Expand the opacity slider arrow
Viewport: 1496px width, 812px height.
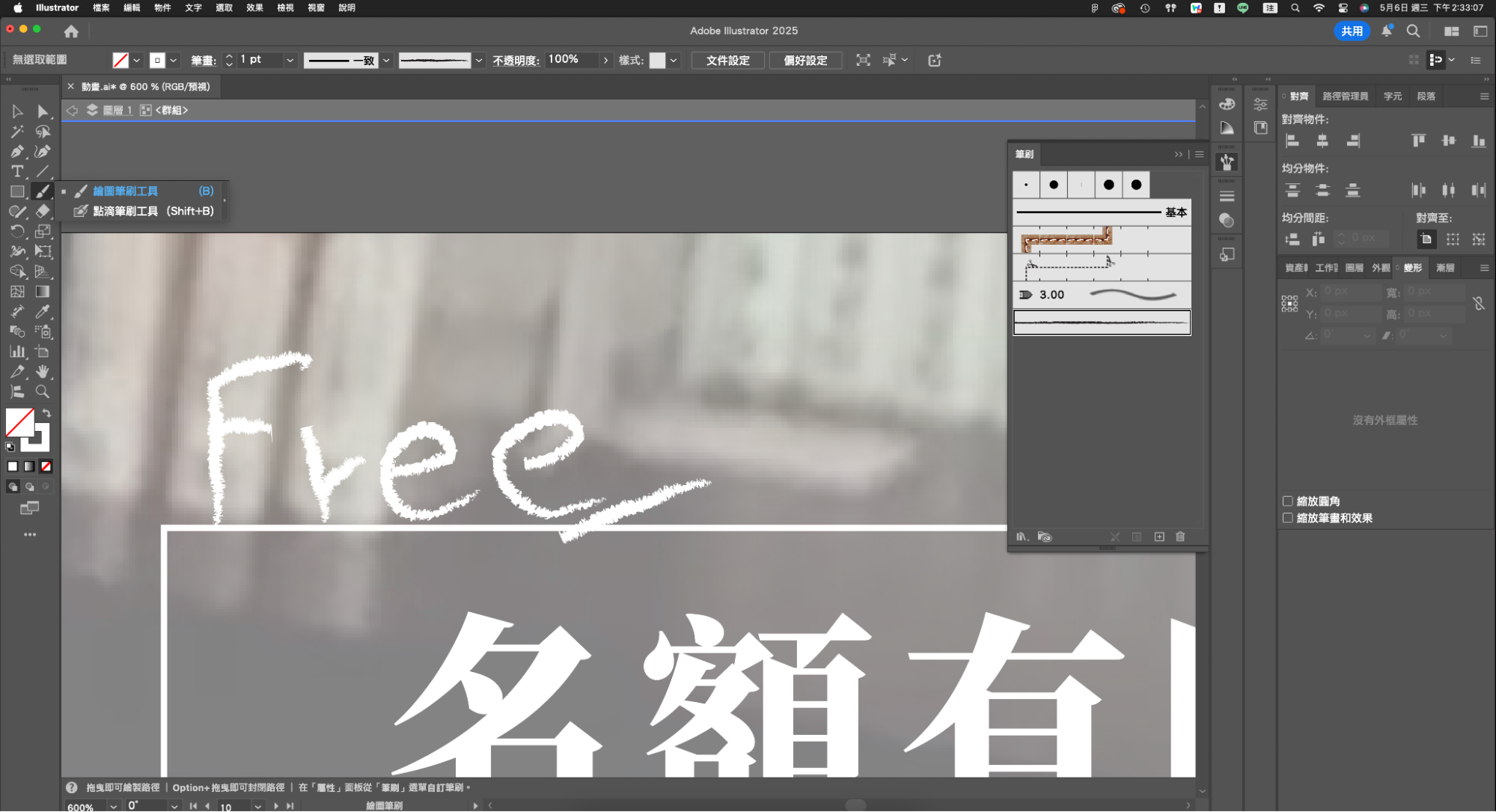tap(605, 61)
